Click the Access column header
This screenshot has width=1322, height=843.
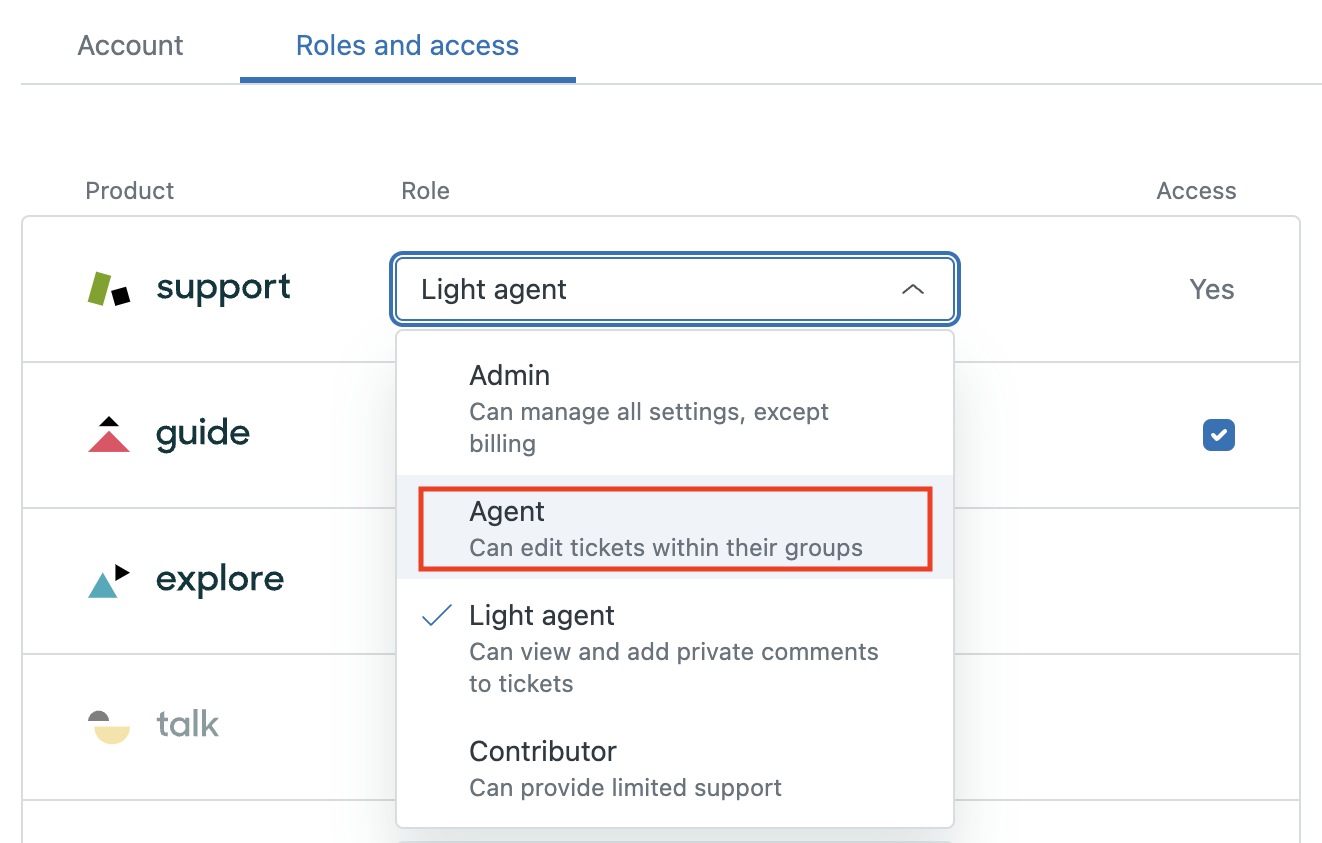(x=1196, y=191)
